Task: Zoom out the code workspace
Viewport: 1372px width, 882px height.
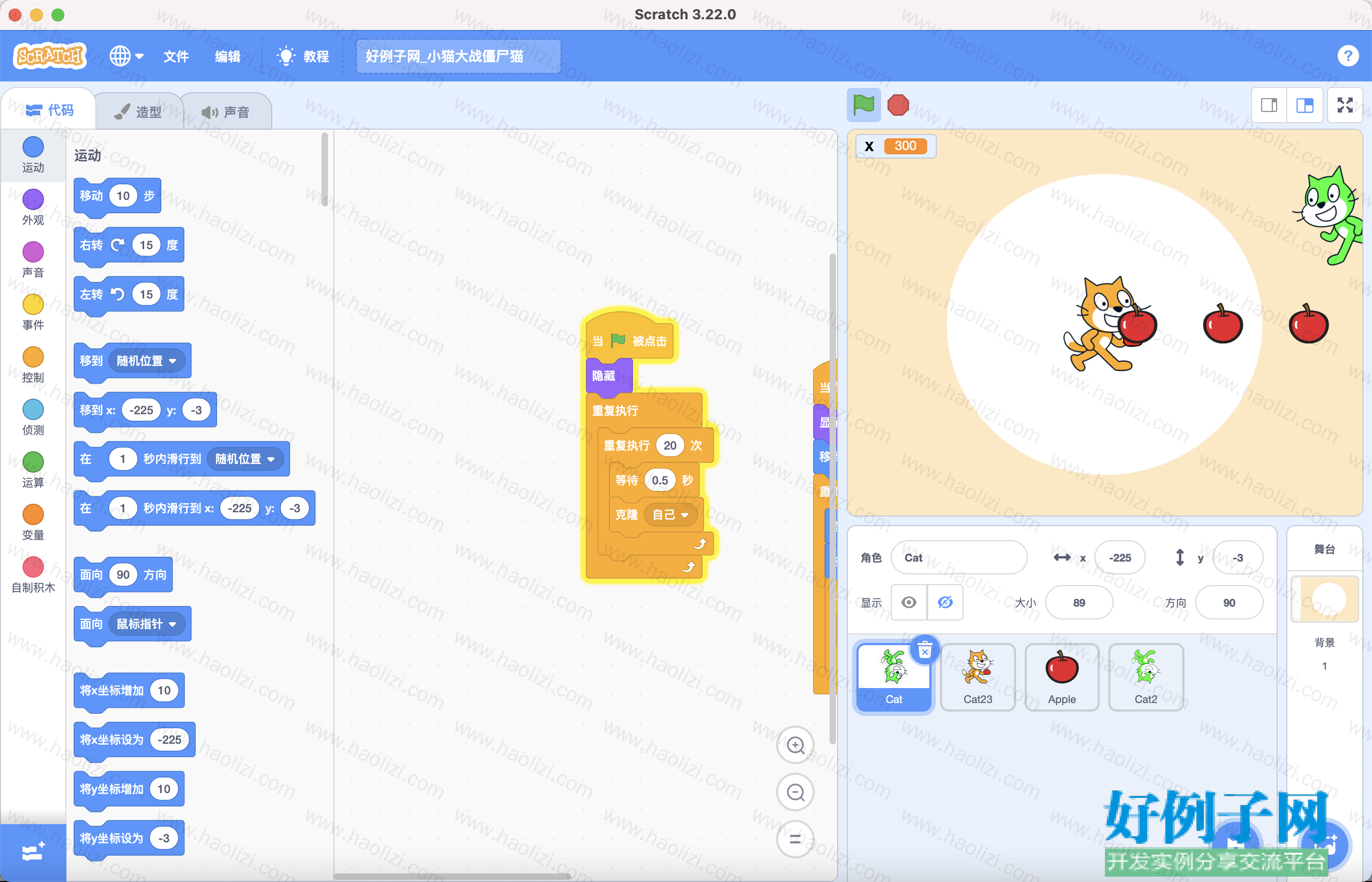Action: 795,792
